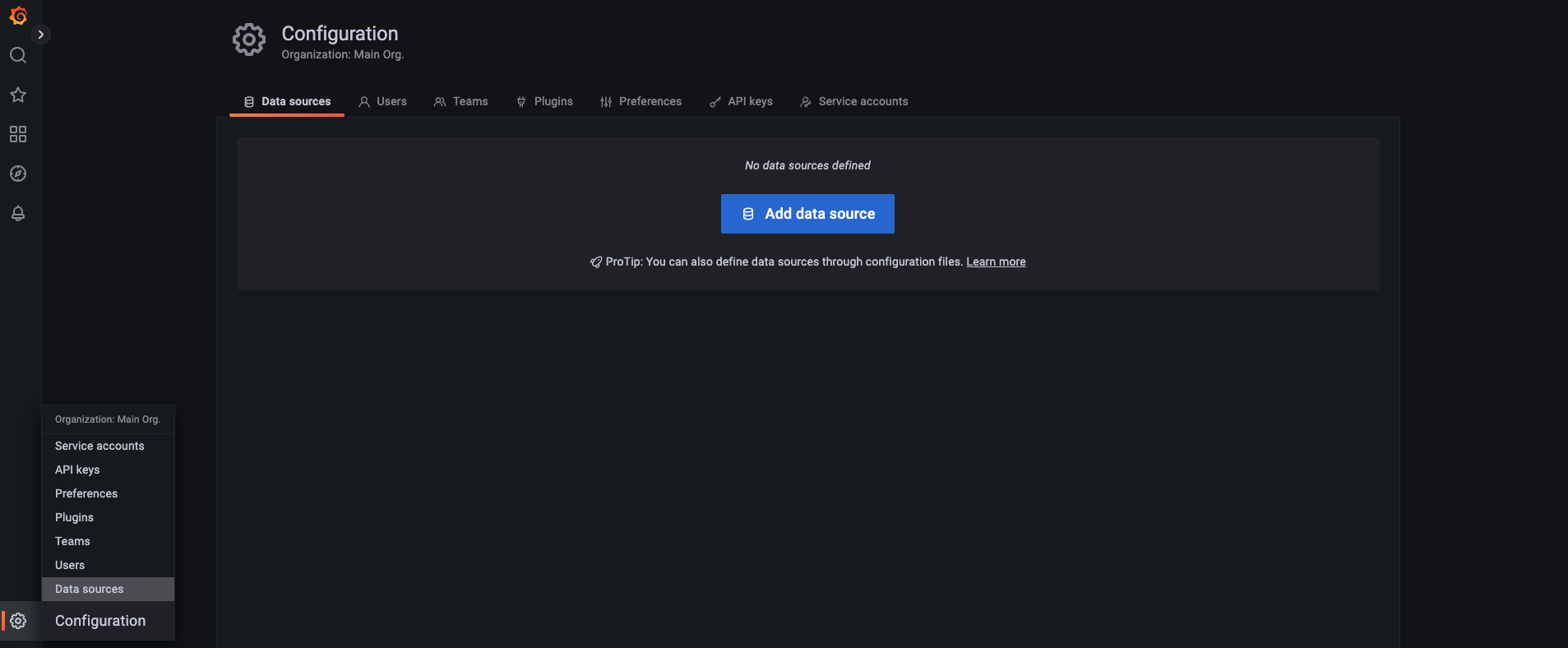Viewport: 1568px width, 648px height.
Task: Select Service accounts in the flyout menu
Action: [x=109, y=446]
